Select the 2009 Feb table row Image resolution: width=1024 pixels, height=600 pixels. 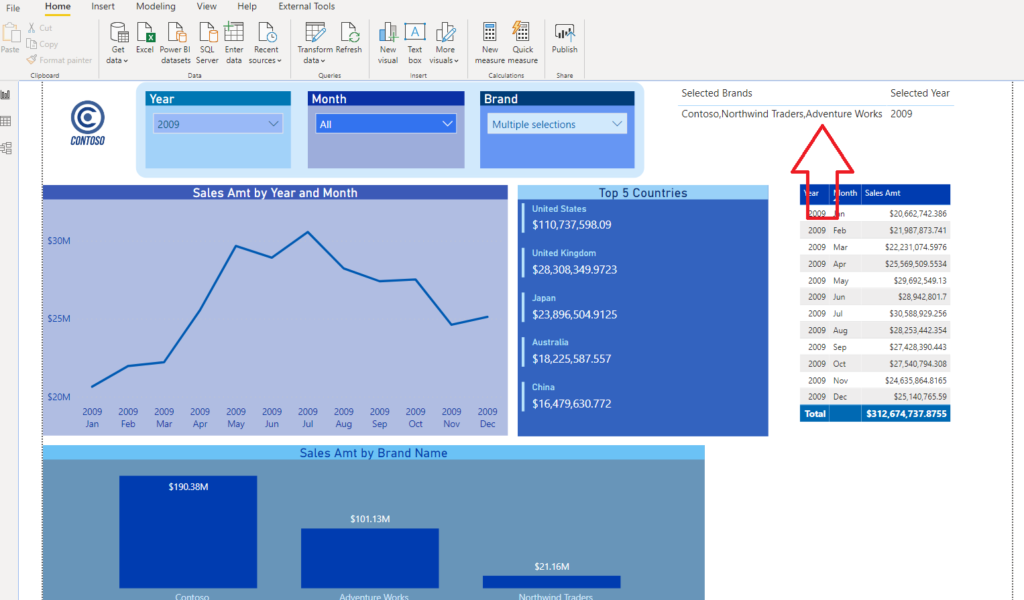[874, 230]
